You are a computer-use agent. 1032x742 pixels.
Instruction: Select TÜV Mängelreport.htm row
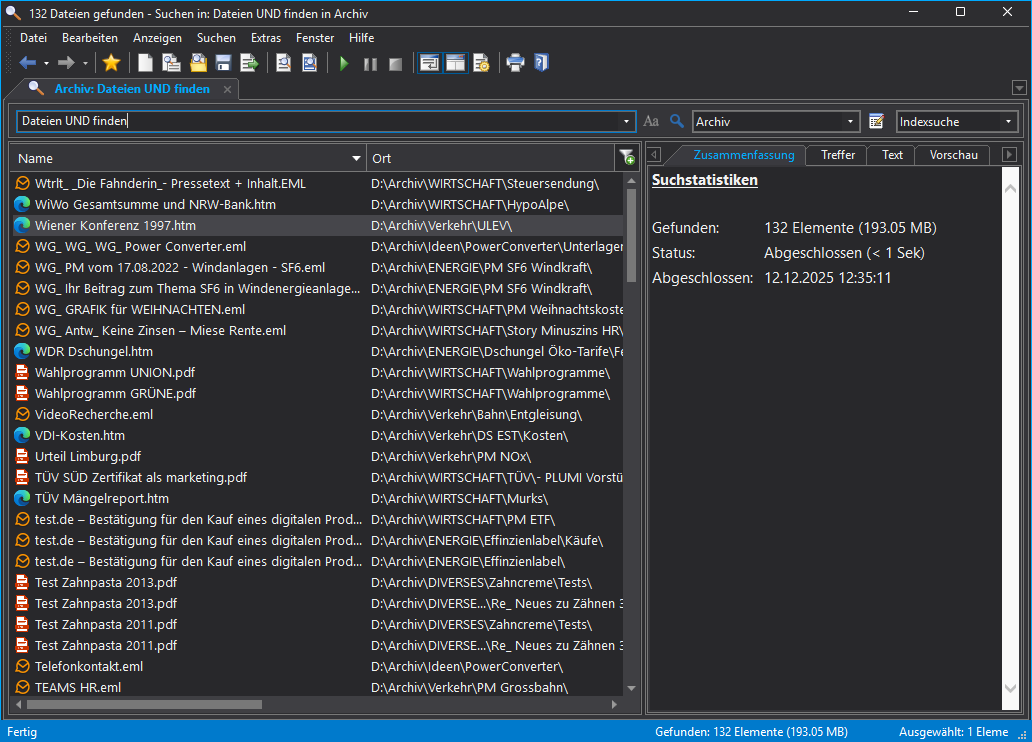(x=318, y=498)
